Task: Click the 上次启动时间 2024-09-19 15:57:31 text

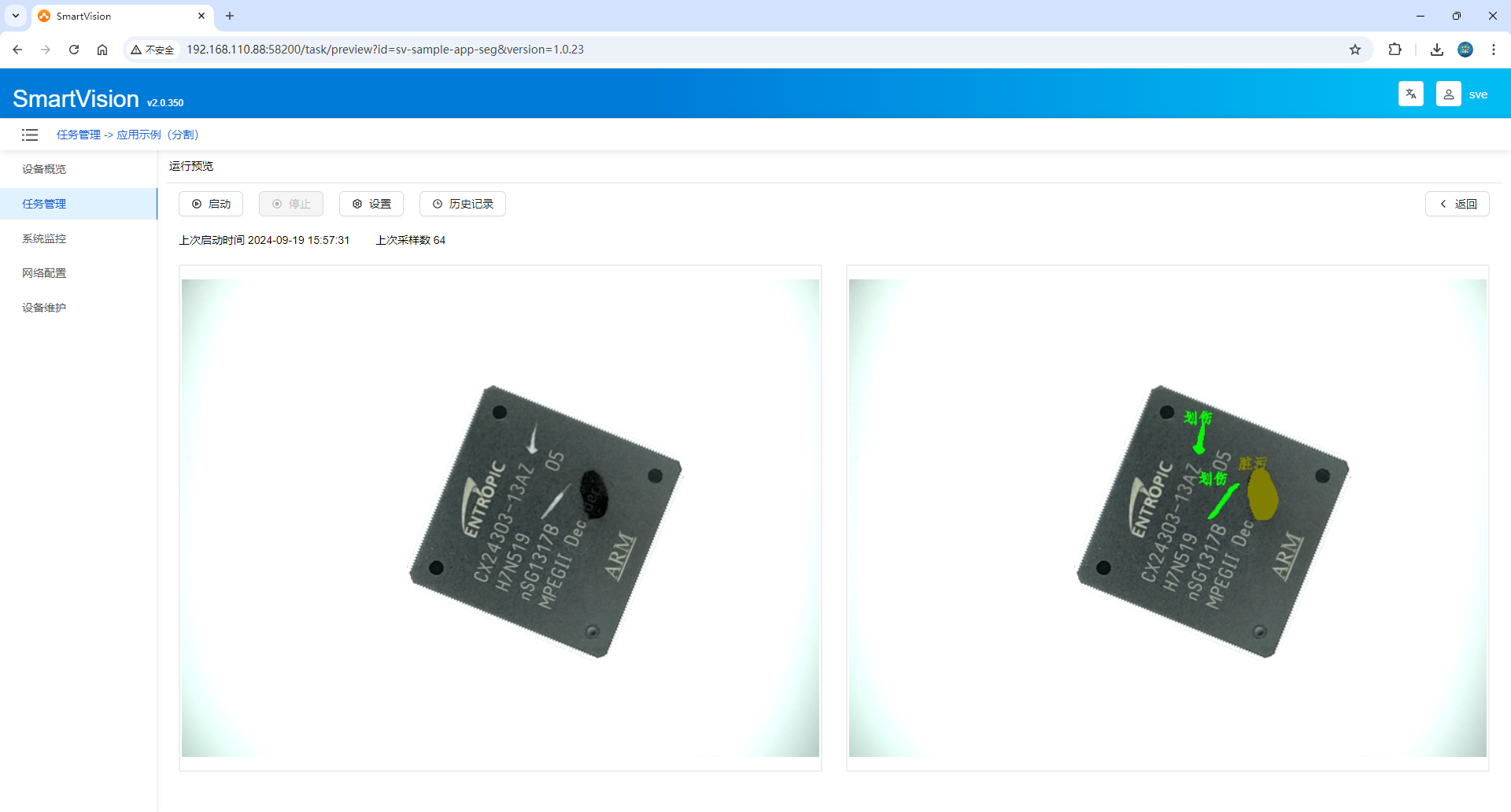Action: click(x=264, y=240)
